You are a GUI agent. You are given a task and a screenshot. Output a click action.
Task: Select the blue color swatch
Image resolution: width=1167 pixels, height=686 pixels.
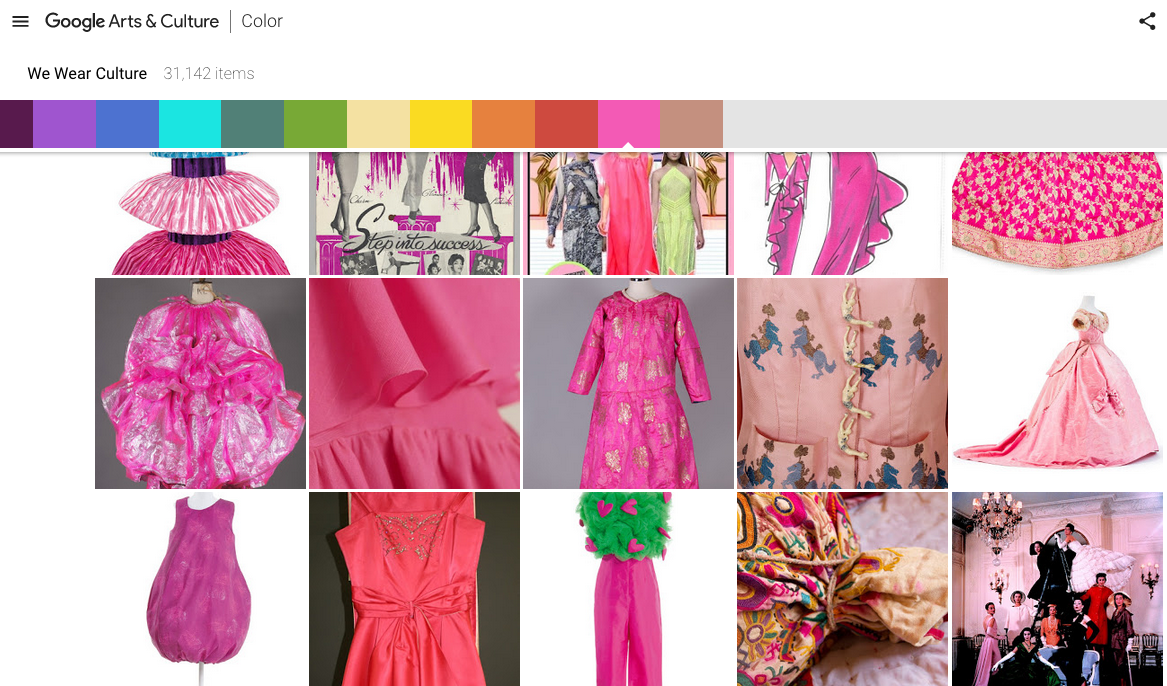pyautogui.click(x=127, y=124)
